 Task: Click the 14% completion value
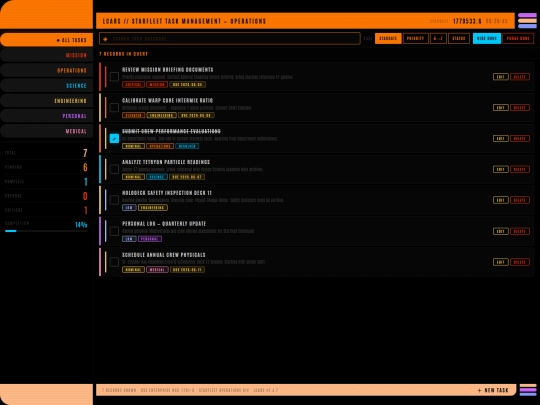81,225
